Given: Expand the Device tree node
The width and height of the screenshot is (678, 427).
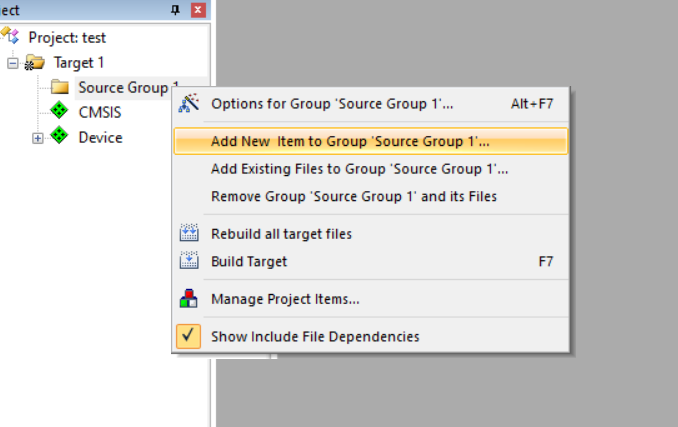Looking at the screenshot, I should click(x=38, y=138).
